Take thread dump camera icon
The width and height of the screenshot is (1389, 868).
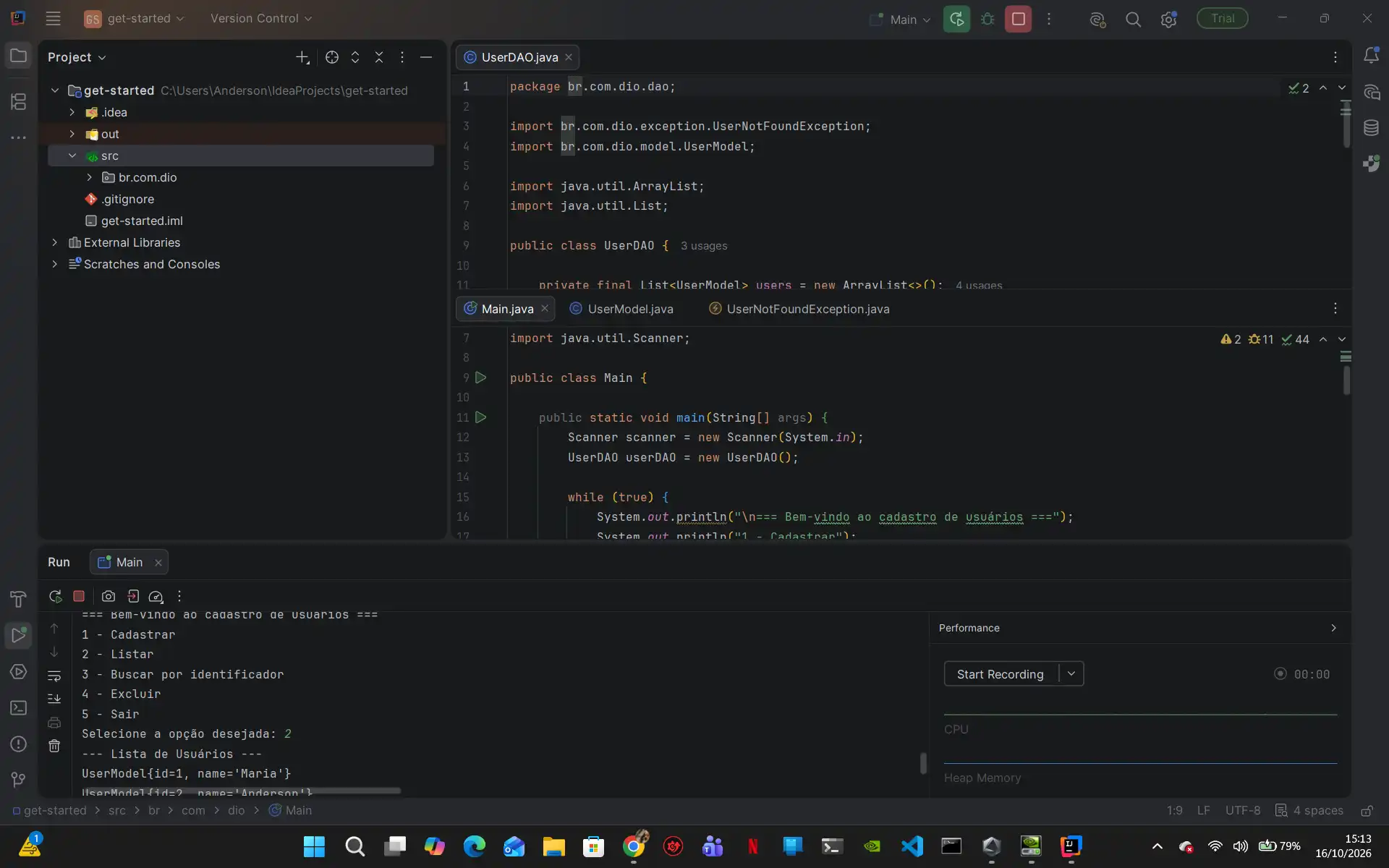[x=109, y=597]
